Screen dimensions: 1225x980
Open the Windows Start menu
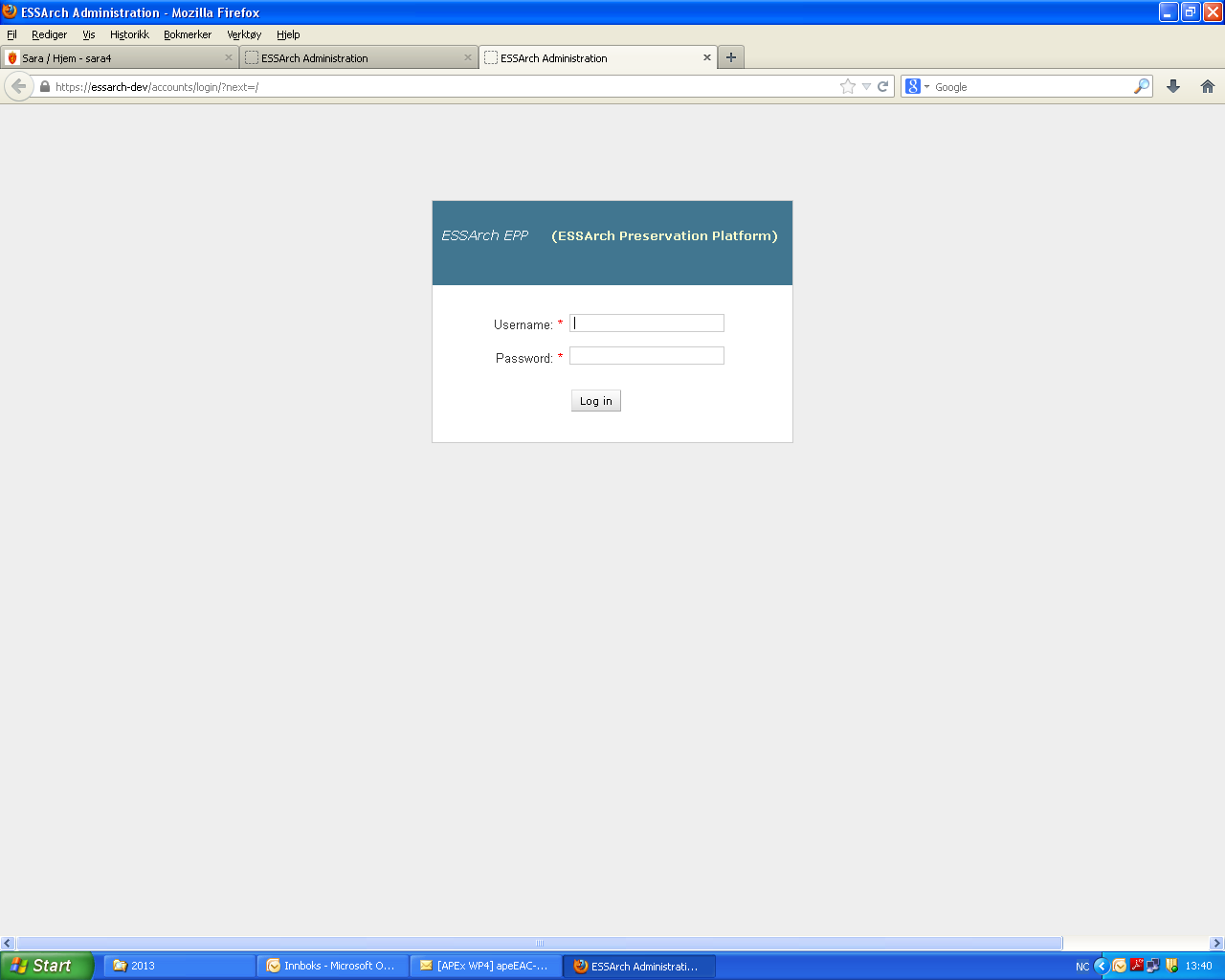[47, 966]
